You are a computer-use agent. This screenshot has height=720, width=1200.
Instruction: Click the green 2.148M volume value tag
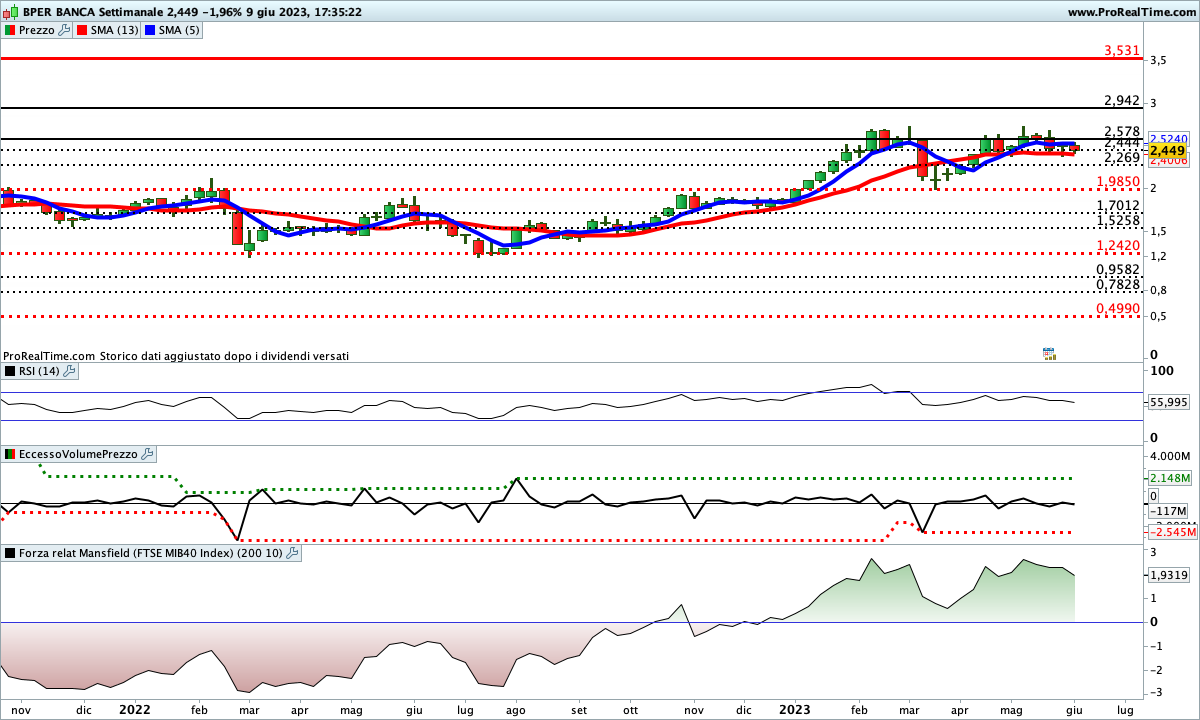tap(1170, 478)
